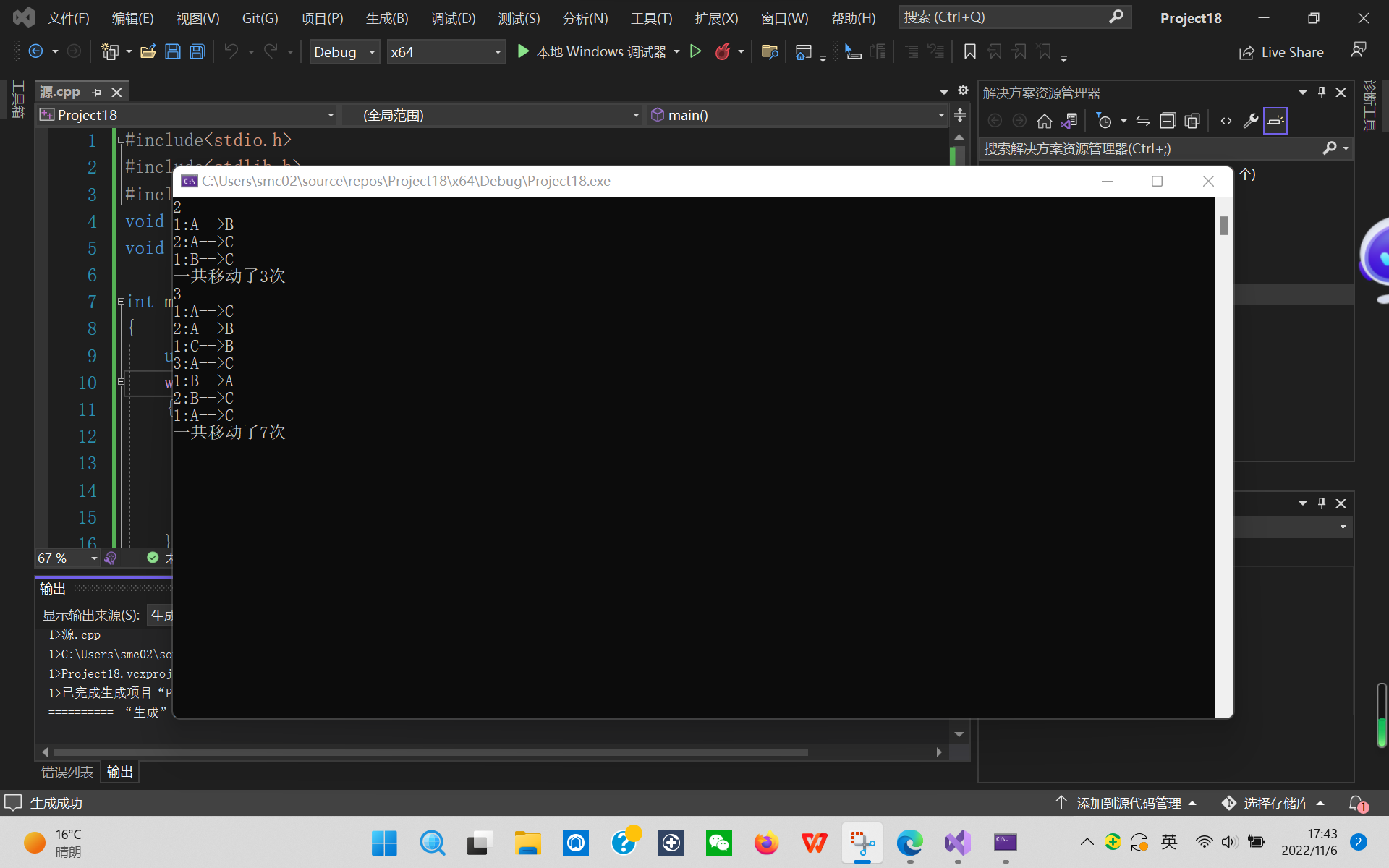The image size is (1389, 868).
Task: Open the 调试(D) menu
Action: tap(453, 18)
